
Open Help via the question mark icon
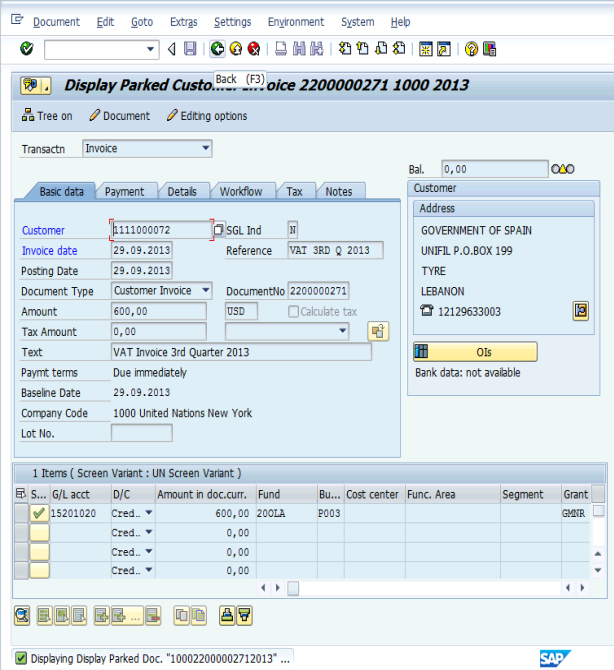click(x=471, y=49)
